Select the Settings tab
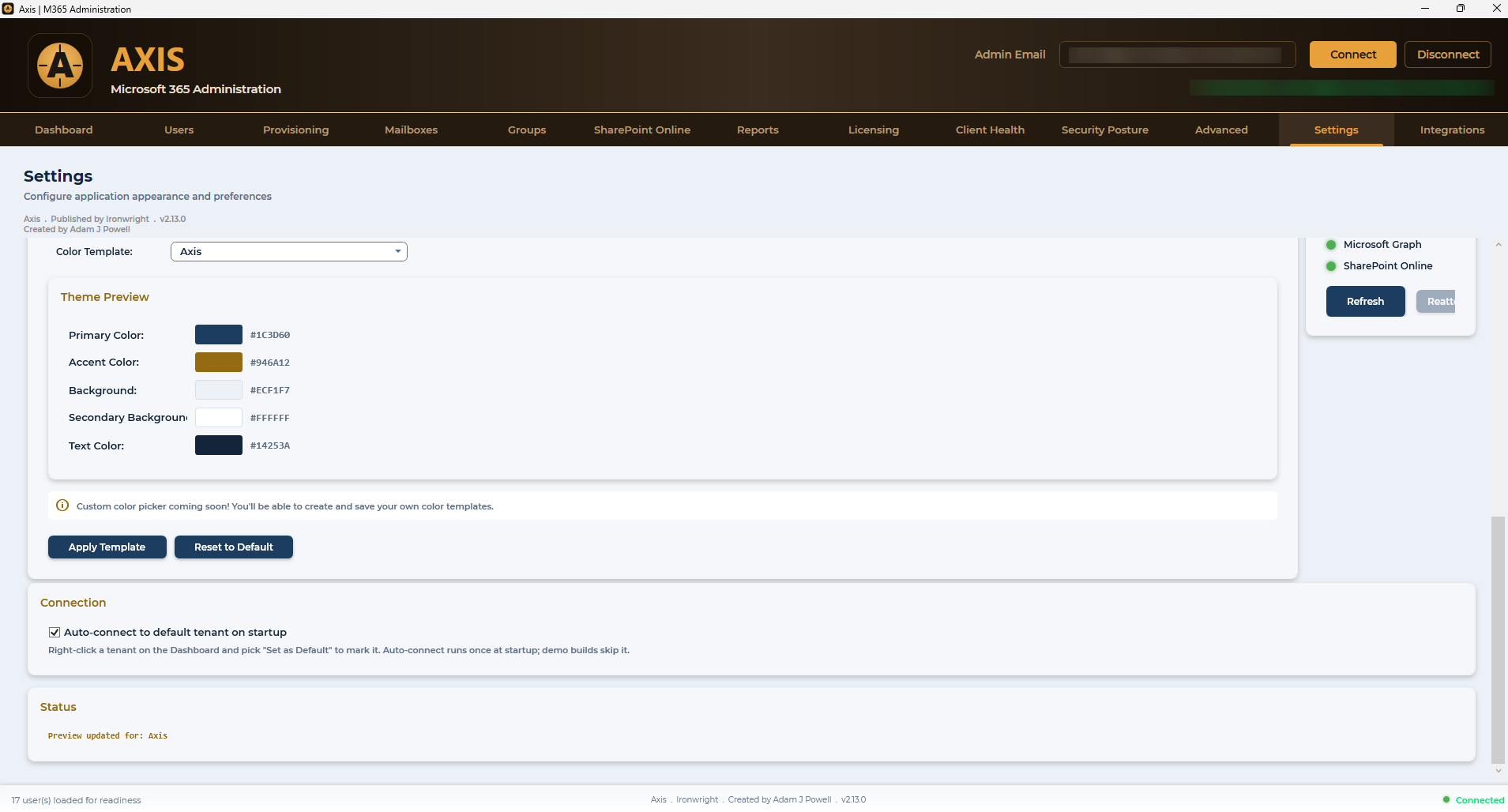1508x812 pixels. click(x=1337, y=130)
